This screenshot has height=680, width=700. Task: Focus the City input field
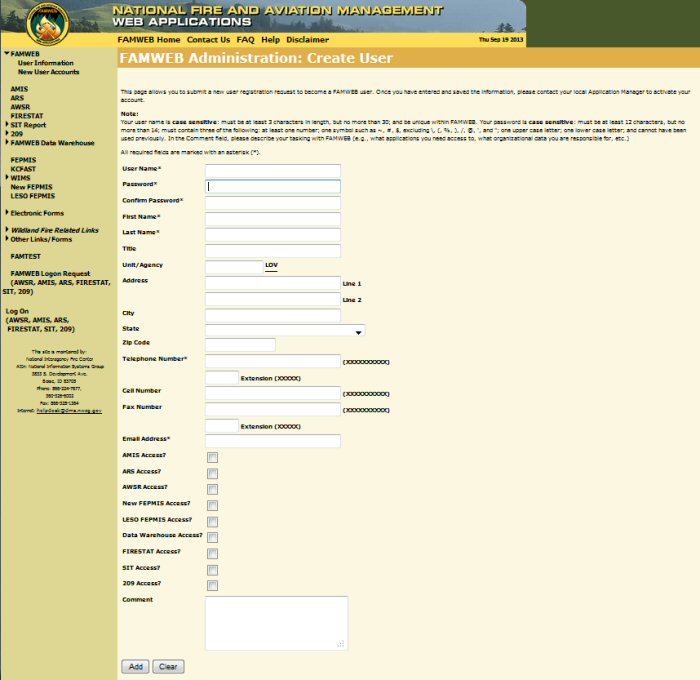coord(273,315)
